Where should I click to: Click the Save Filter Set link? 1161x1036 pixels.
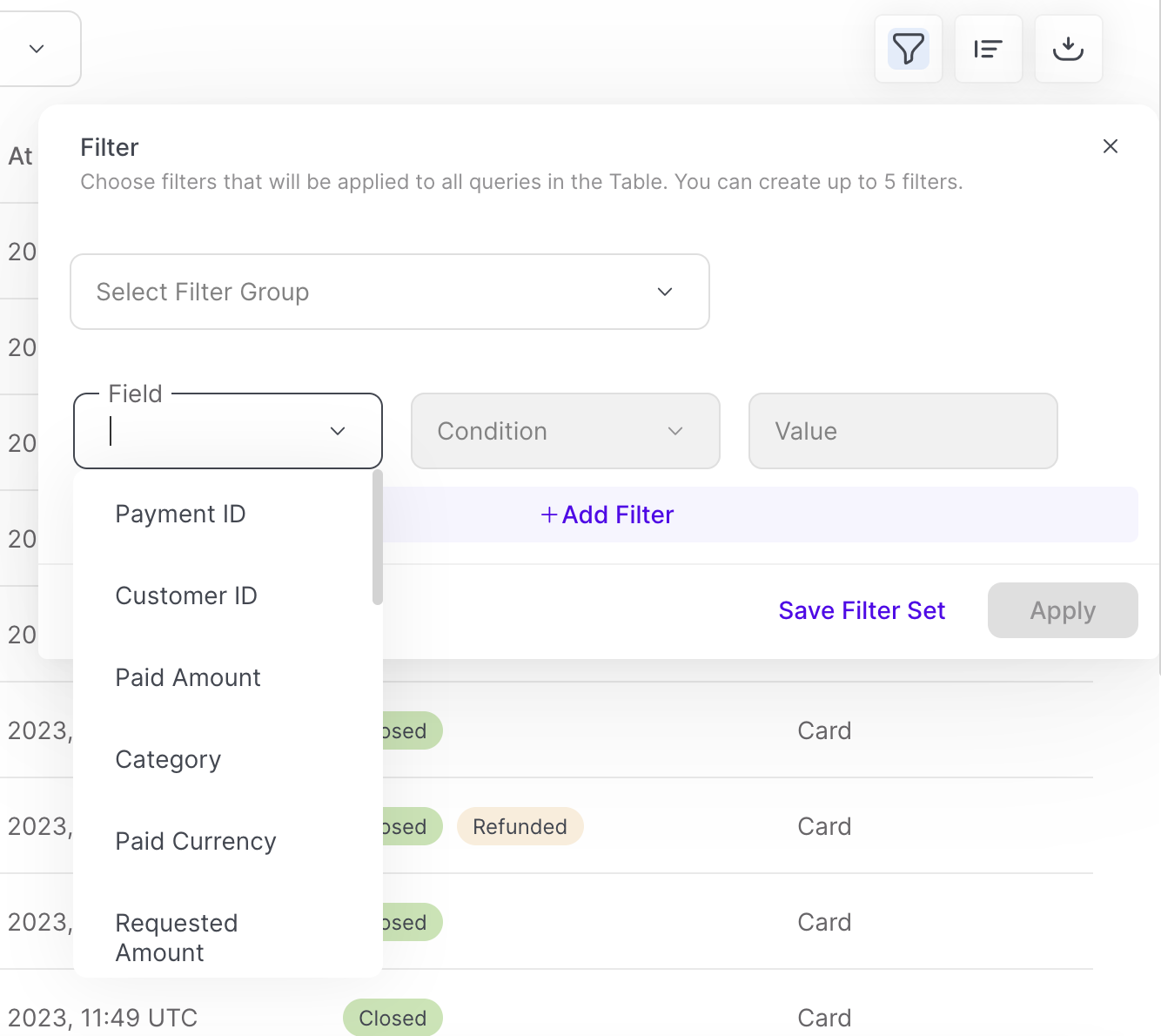tap(862, 610)
